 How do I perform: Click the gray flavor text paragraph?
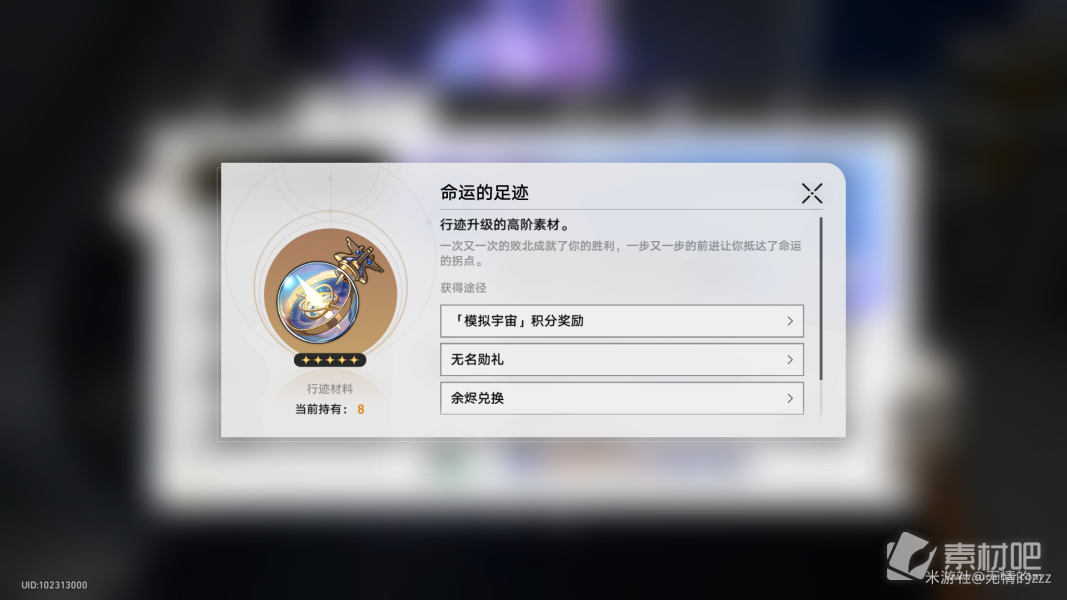coord(621,253)
